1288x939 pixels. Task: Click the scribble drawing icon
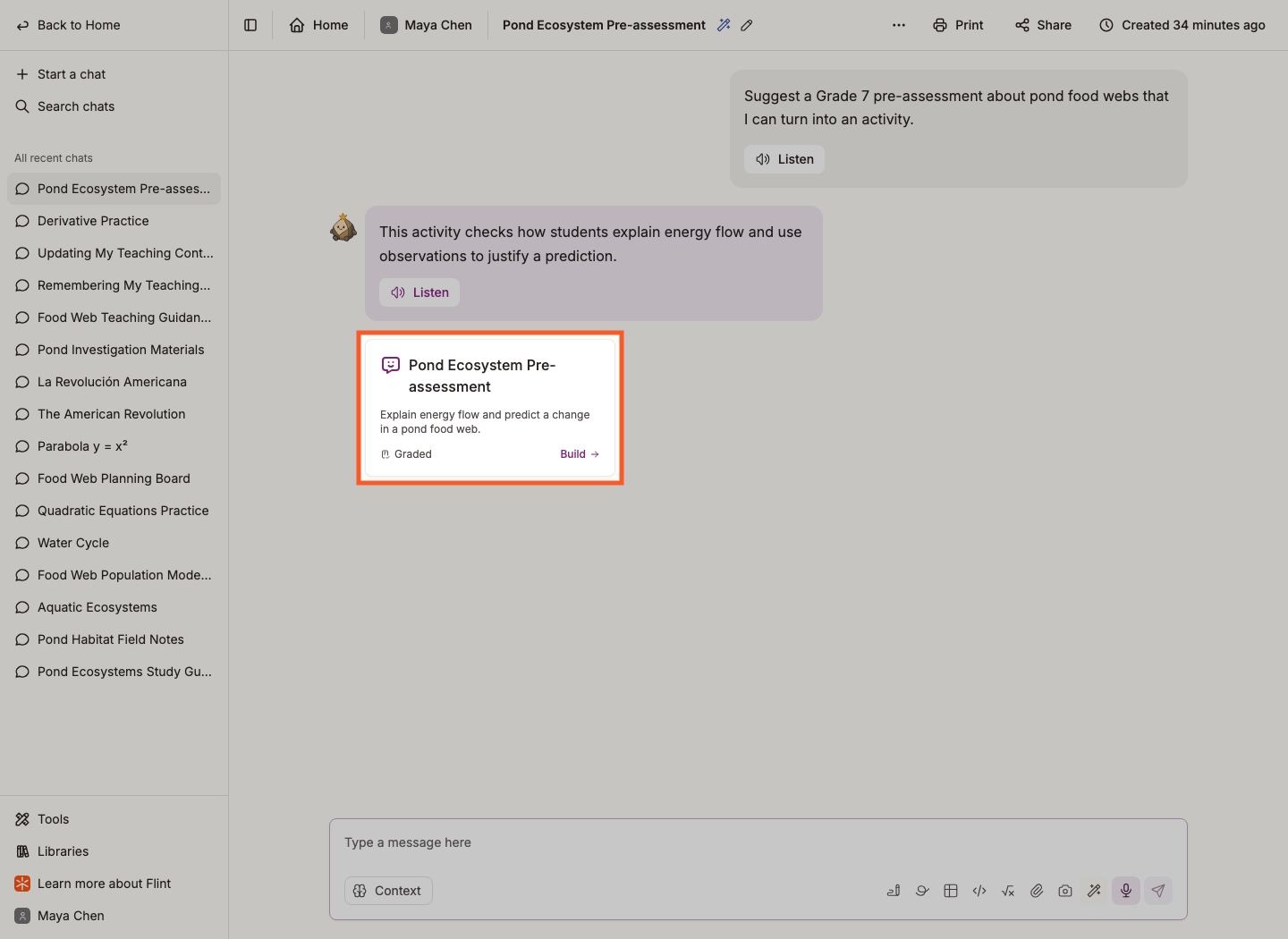[922, 891]
